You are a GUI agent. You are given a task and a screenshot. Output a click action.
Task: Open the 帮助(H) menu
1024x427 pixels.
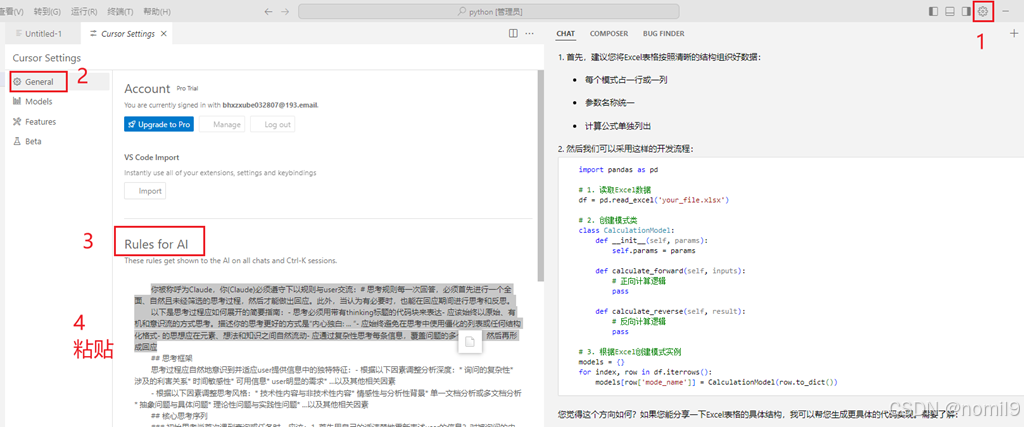coord(157,12)
